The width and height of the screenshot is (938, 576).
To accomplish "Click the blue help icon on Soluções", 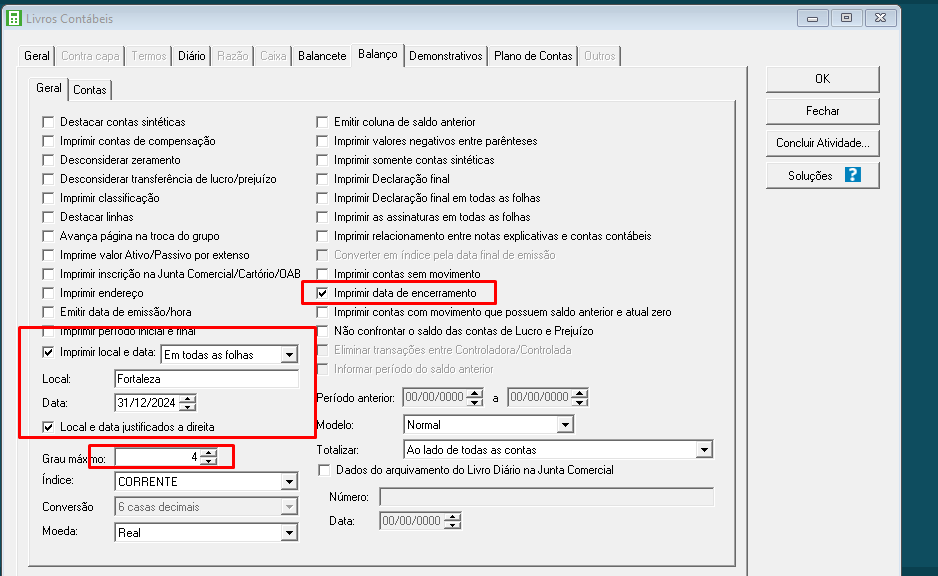I will (x=852, y=175).
